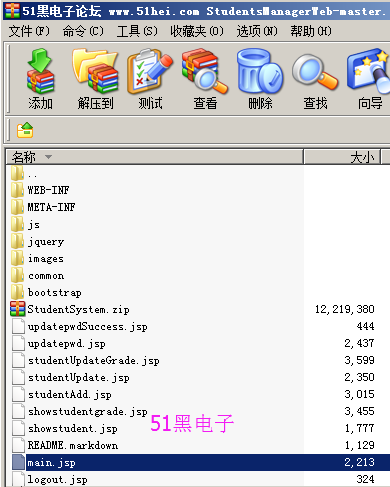Select the logout.jsp file name
The height and width of the screenshot is (487, 390).
coord(58,480)
